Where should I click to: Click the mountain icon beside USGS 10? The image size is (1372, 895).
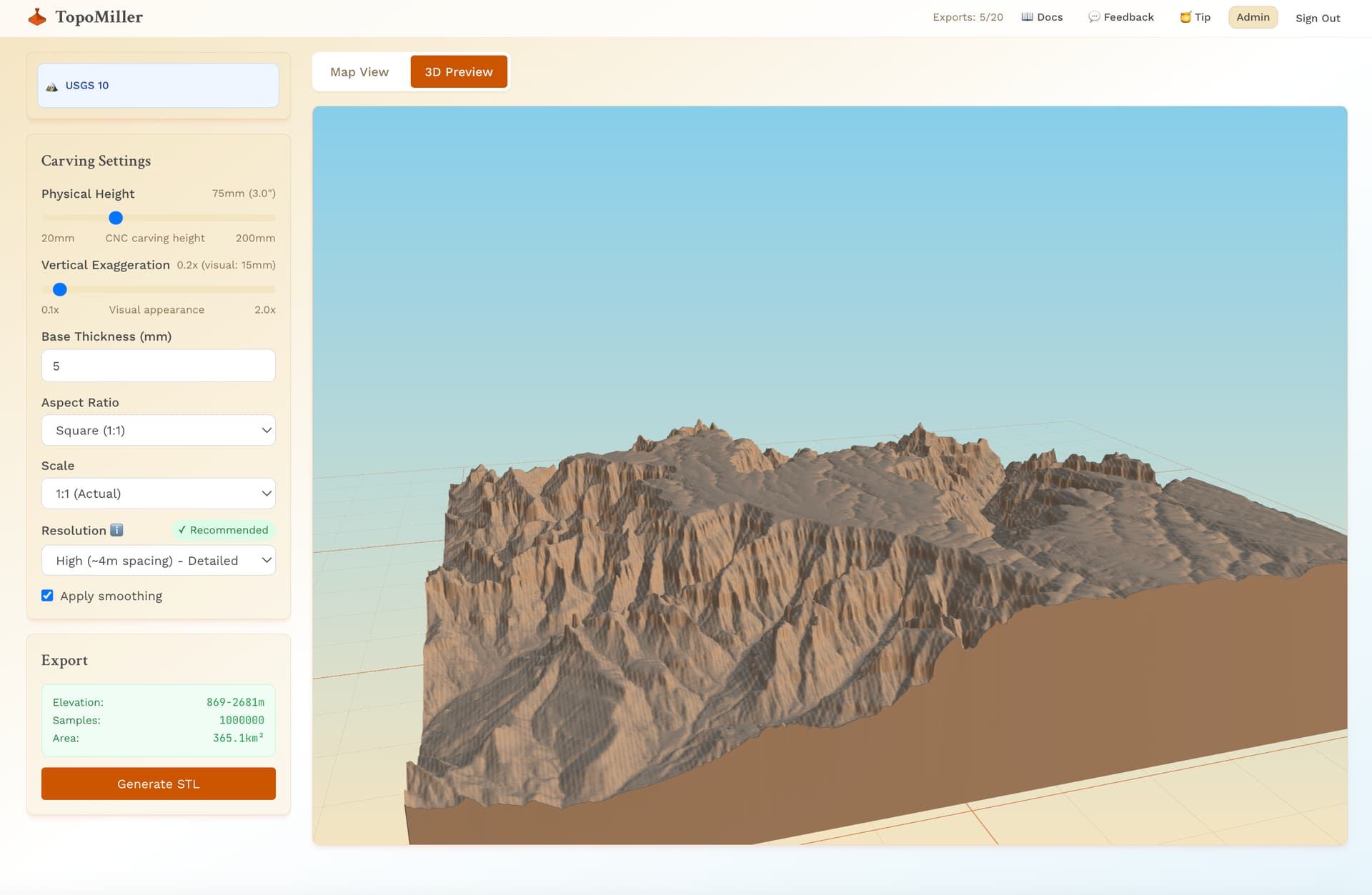pos(52,86)
